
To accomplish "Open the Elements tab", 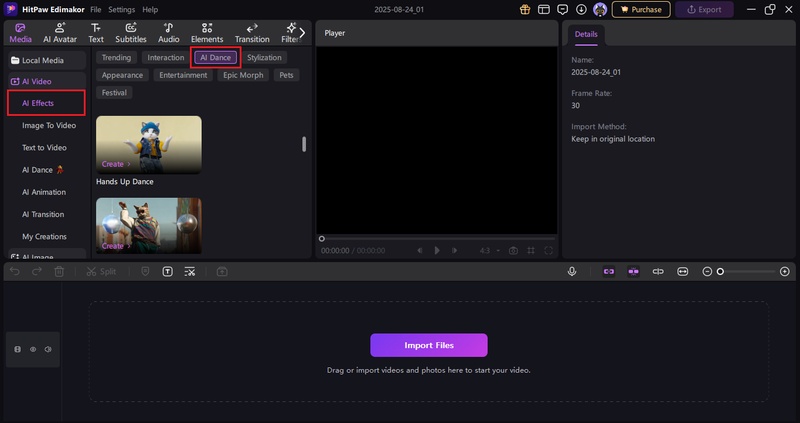I will pyautogui.click(x=207, y=33).
